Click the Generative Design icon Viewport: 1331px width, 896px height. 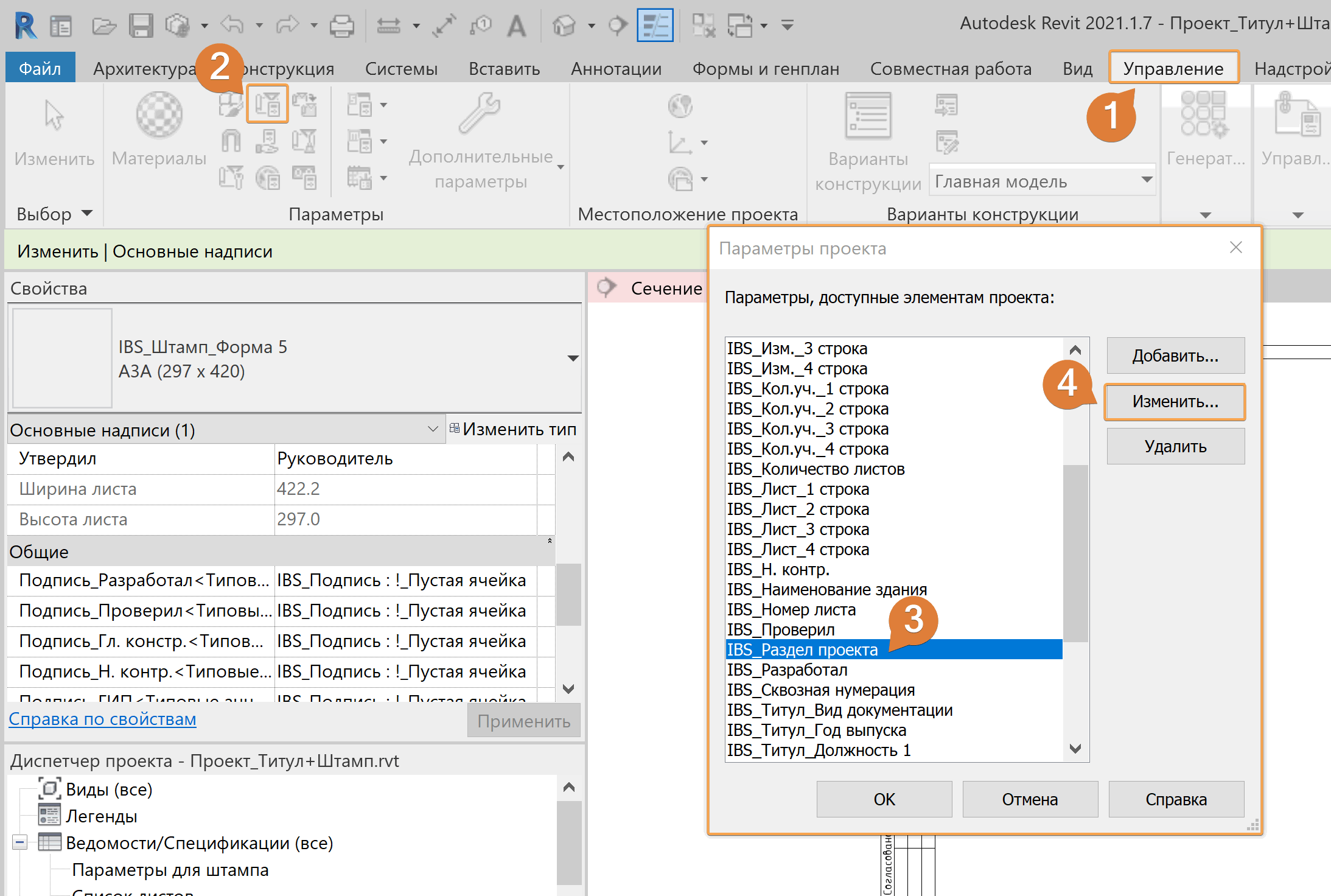(1204, 114)
